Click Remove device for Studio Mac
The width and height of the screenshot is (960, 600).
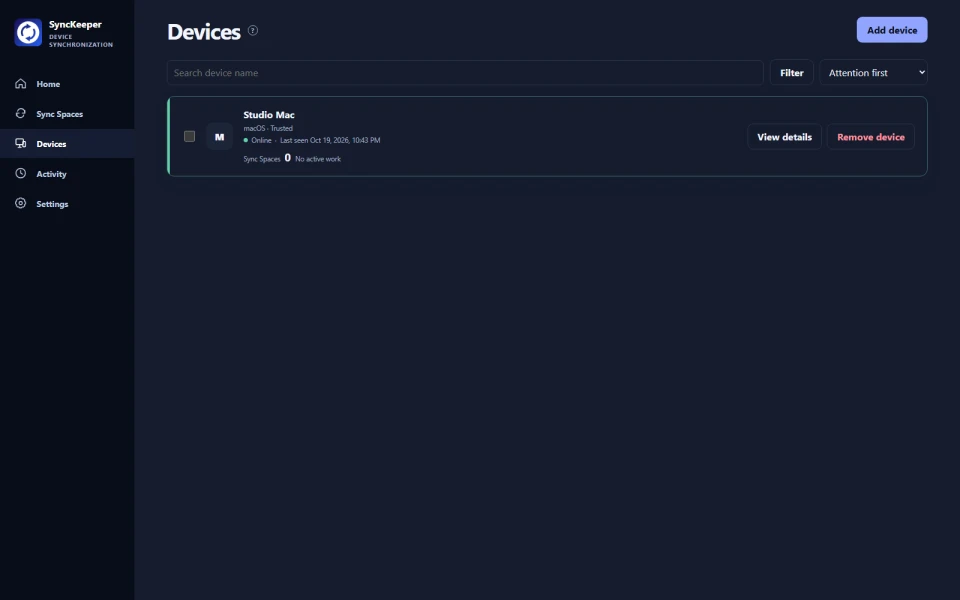point(871,137)
